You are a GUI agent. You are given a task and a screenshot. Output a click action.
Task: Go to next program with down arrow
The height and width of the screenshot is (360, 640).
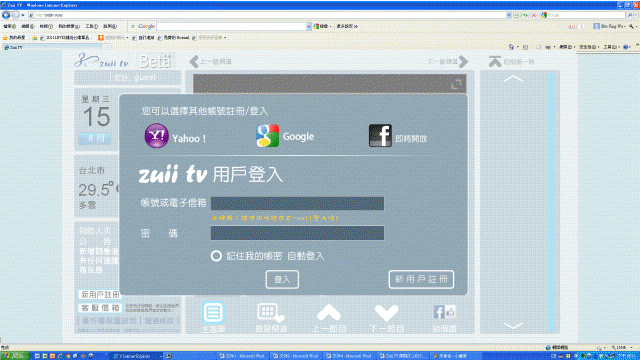[387, 313]
